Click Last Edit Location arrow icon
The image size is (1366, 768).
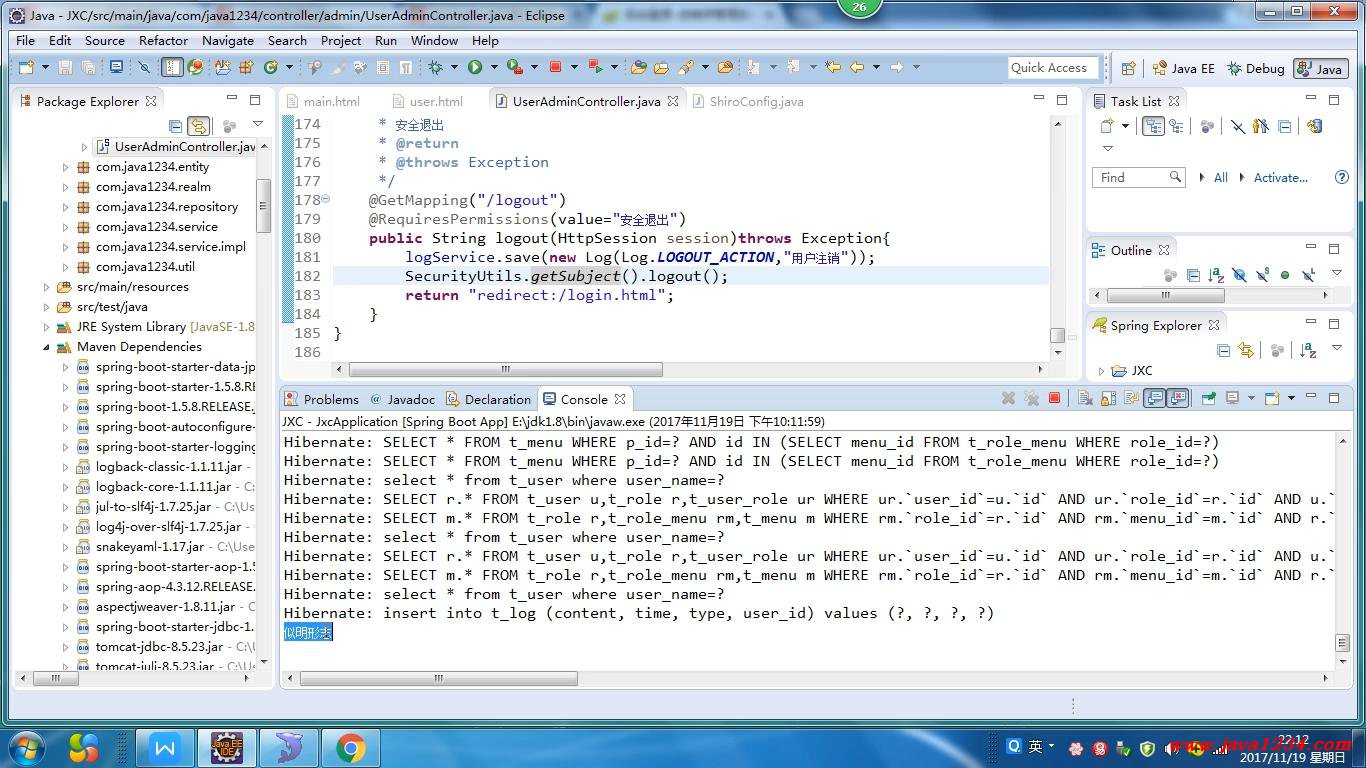(833, 67)
